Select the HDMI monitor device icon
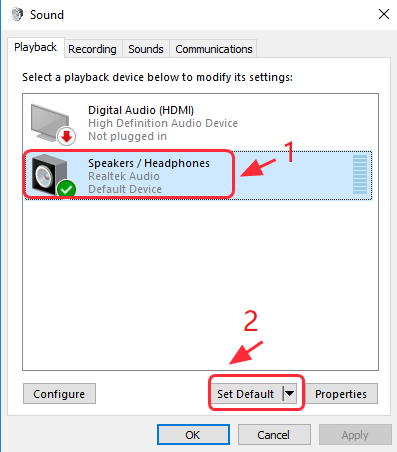The width and height of the screenshot is (397, 452). [x=50, y=122]
